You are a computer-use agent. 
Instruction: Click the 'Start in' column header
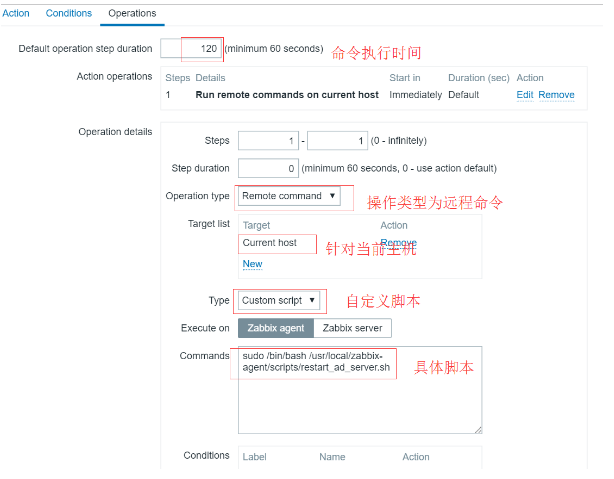click(x=405, y=78)
